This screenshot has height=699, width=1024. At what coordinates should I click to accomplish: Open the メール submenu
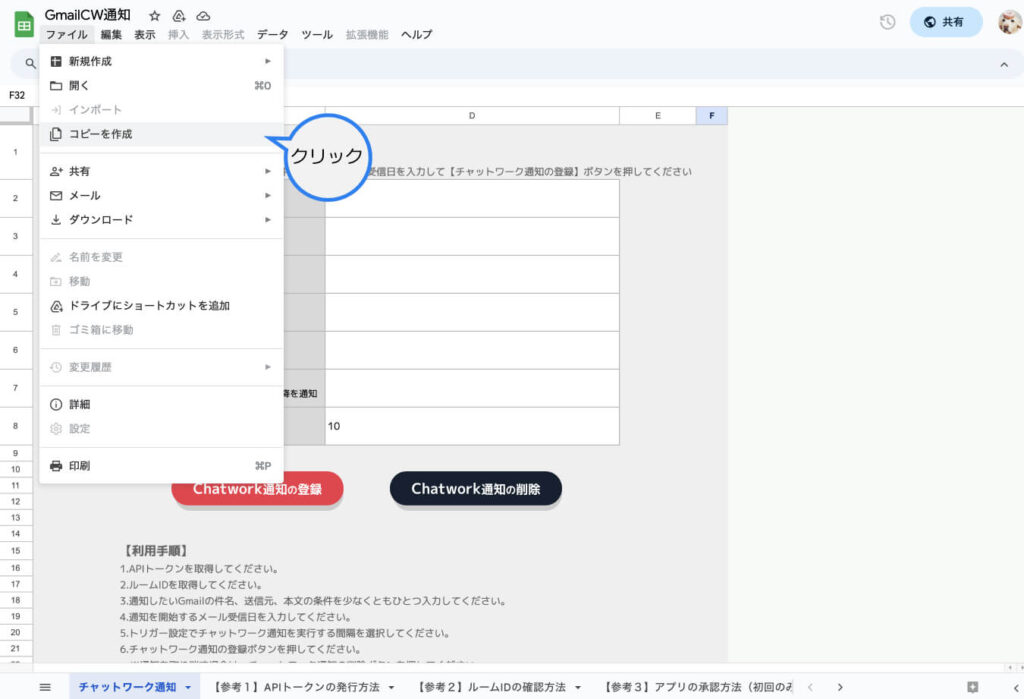161,195
